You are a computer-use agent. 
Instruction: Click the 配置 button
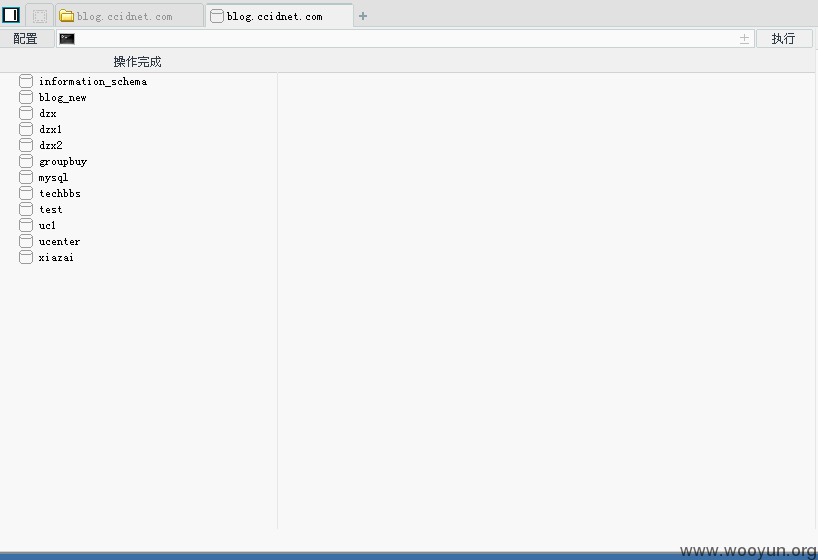click(x=26, y=39)
